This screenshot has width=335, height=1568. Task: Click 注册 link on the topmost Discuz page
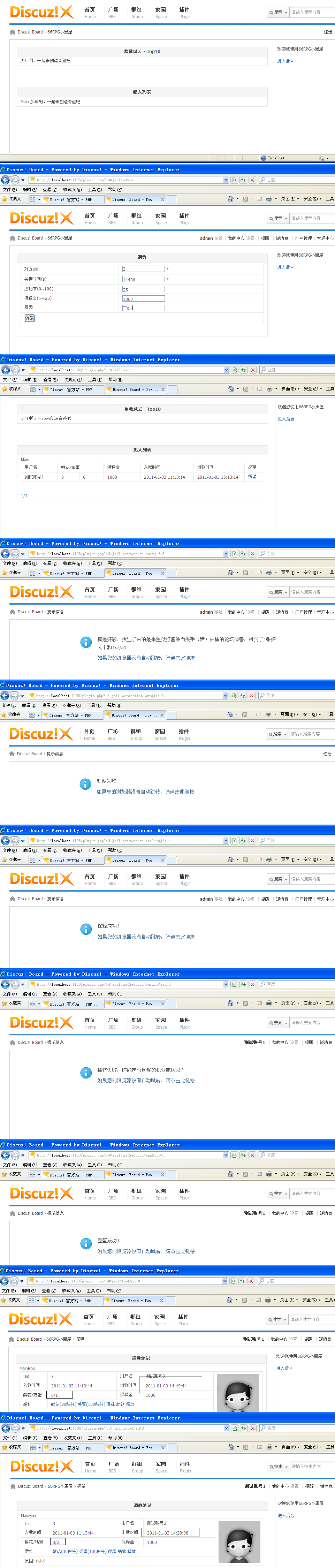328,32
